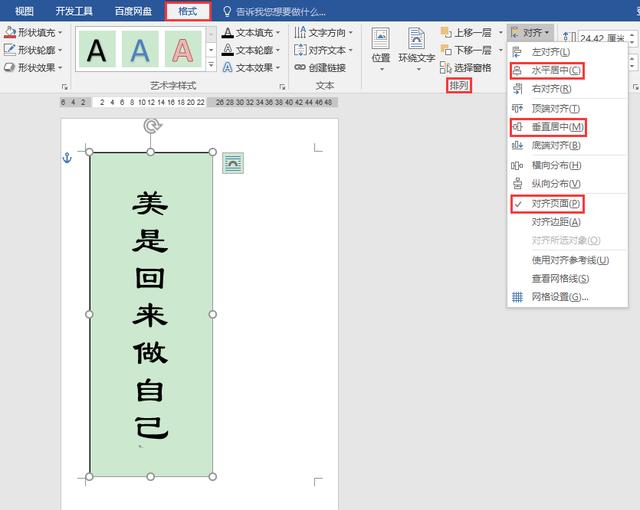Image resolution: width=640 pixels, height=510 pixels.
Task: Open 文字方向 dropdown
Action: 323,32
